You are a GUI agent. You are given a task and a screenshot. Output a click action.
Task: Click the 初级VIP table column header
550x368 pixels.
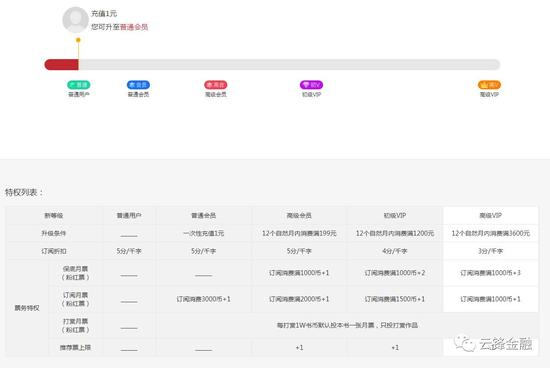[395, 215]
